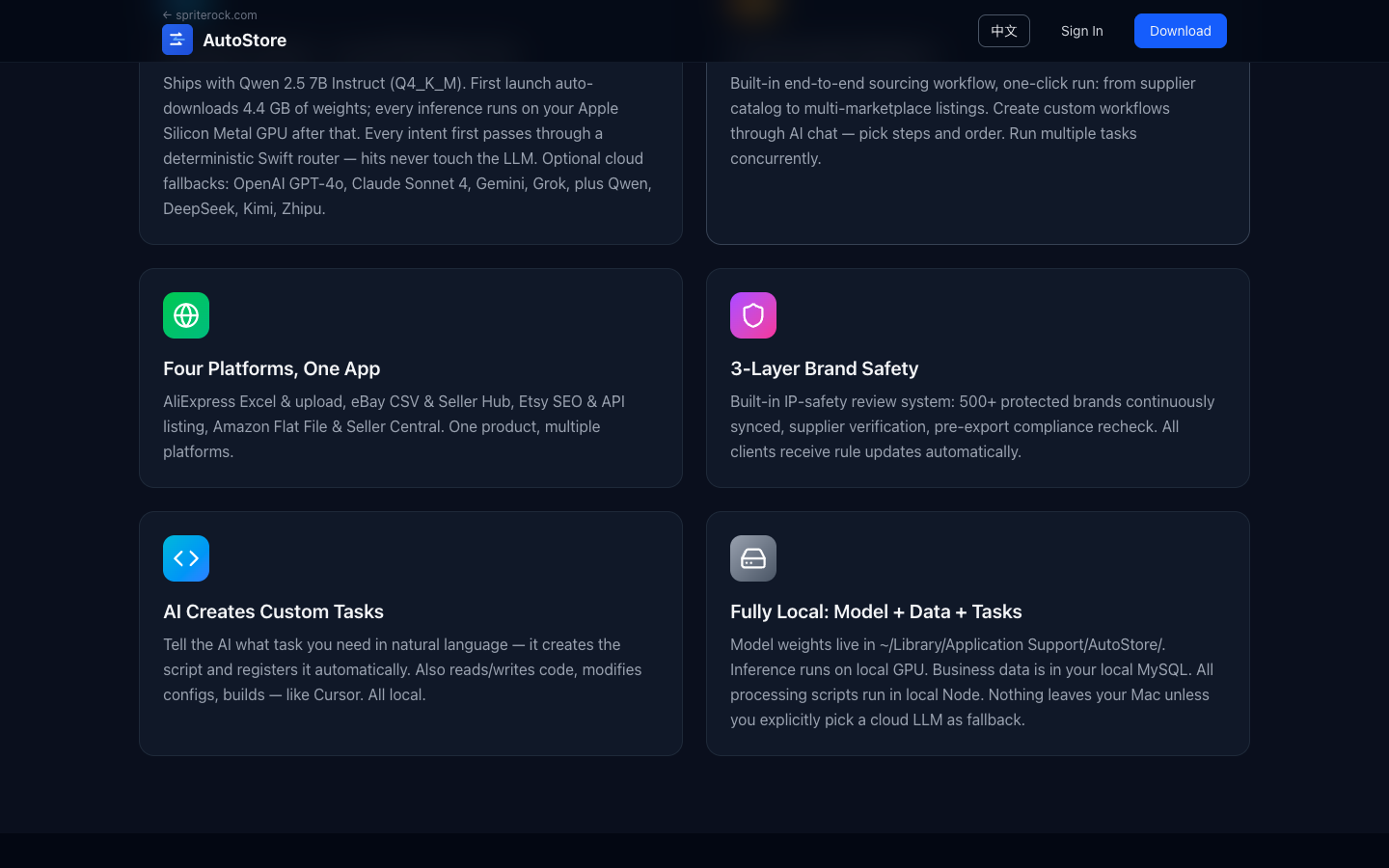Select the AI Creates Custom Tasks heading
The image size is (1389, 868).
click(x=273, y=611)
